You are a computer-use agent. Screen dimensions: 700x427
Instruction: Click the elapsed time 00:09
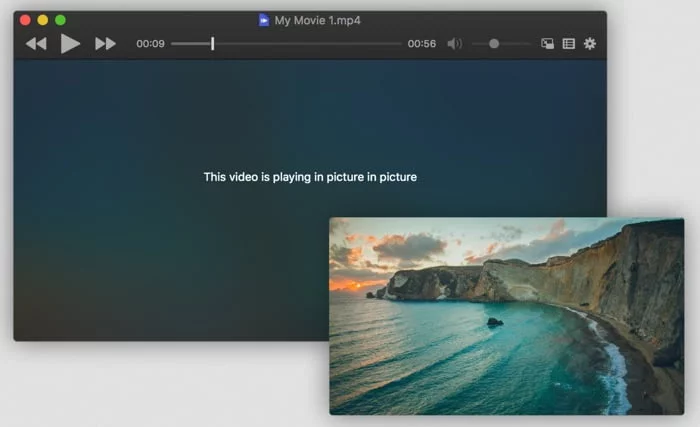pos(150,44)
